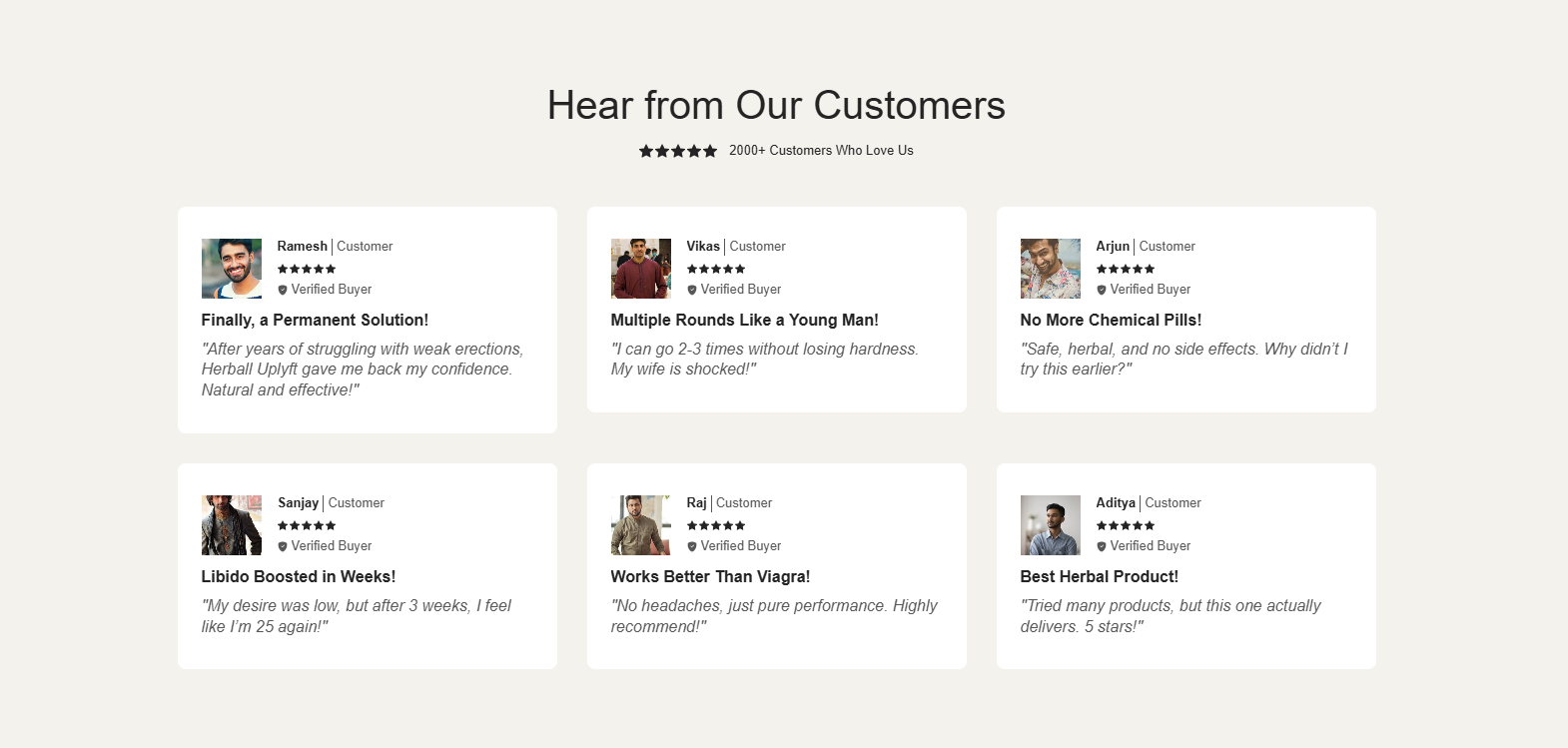Click Vikas's verified buyer shield icon
1568x748 pixels.
692,290
